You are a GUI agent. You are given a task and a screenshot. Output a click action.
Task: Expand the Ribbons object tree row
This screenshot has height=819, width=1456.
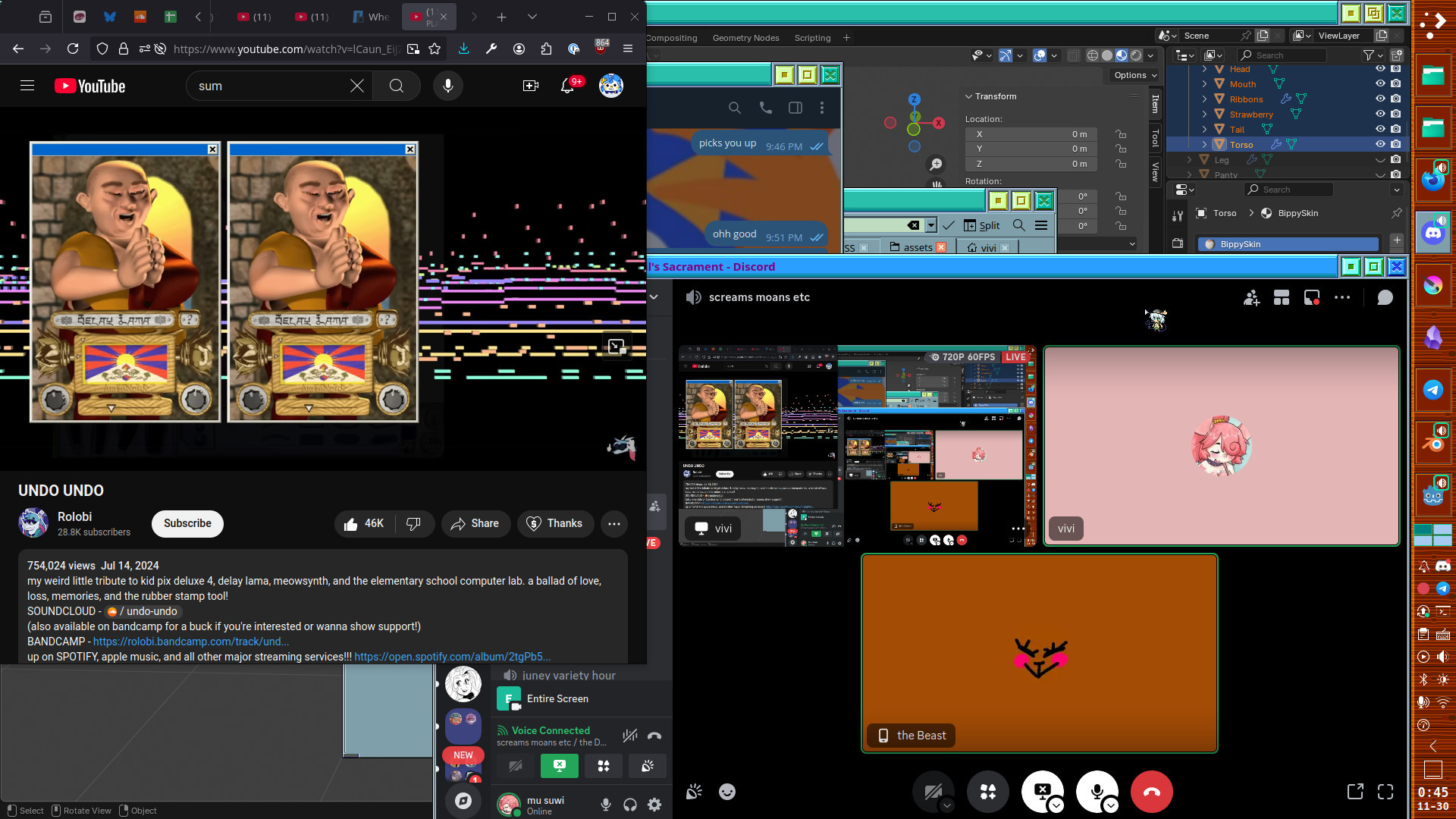1204,99
